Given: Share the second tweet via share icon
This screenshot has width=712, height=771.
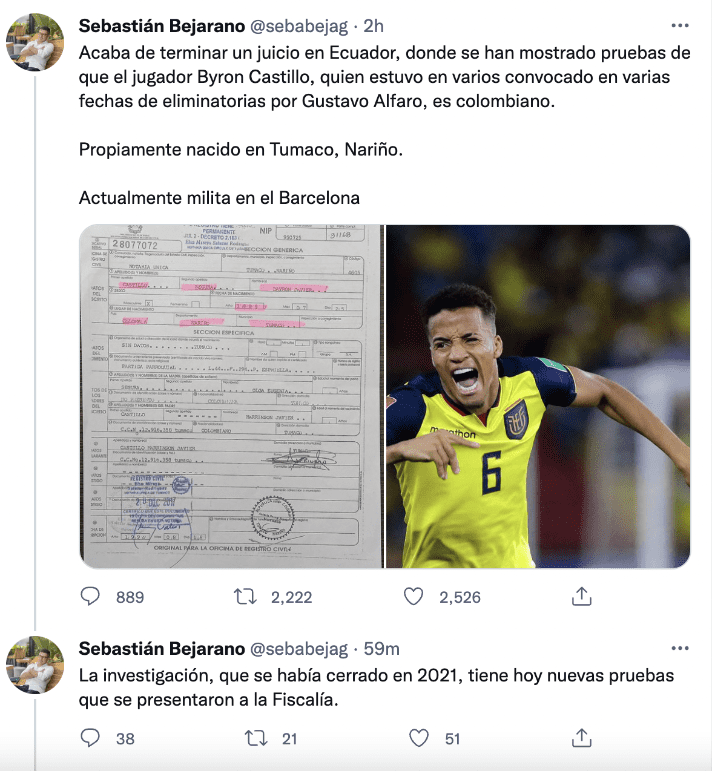Looking at the screenshot, I should tap(582, 738).
